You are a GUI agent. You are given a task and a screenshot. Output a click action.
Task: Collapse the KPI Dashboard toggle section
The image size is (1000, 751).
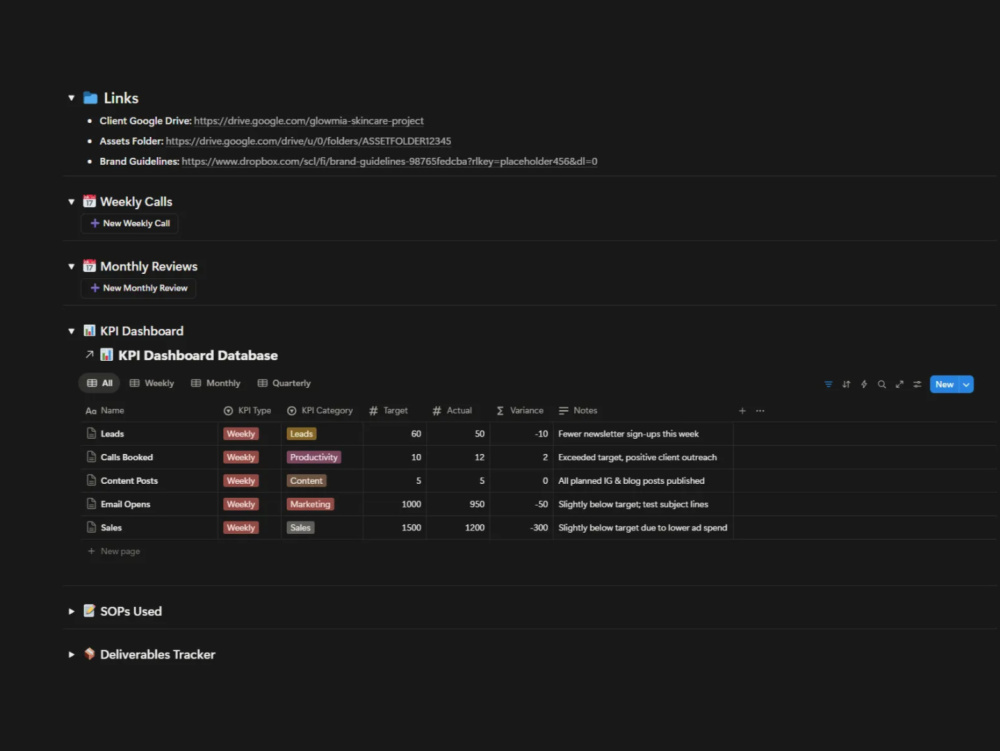click(x=71, y=331)
